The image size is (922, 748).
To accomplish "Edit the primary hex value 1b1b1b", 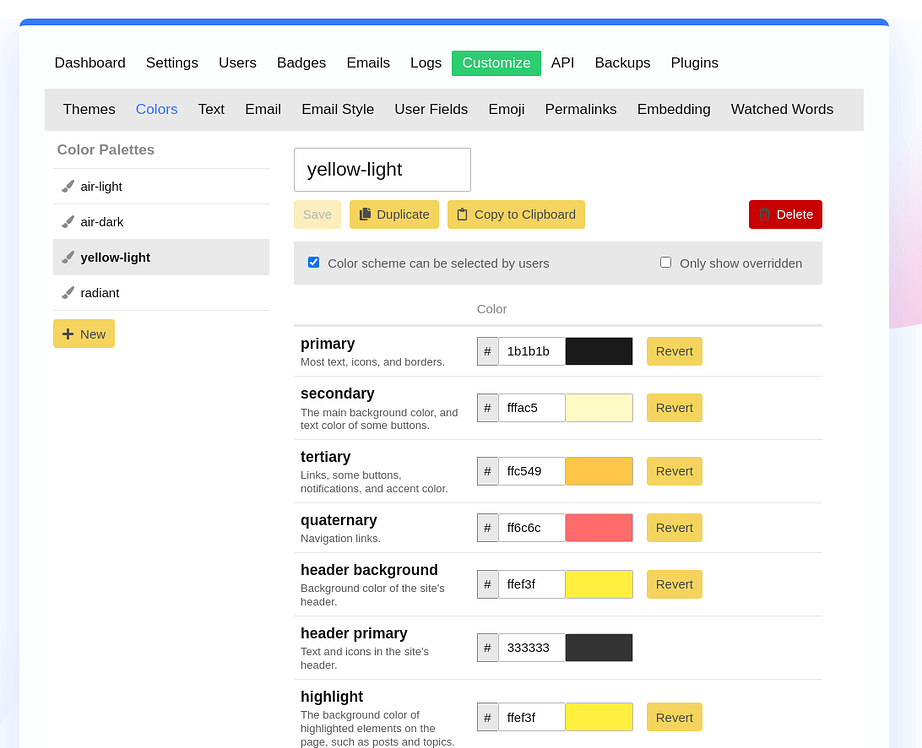I will [x=531, y=351].
